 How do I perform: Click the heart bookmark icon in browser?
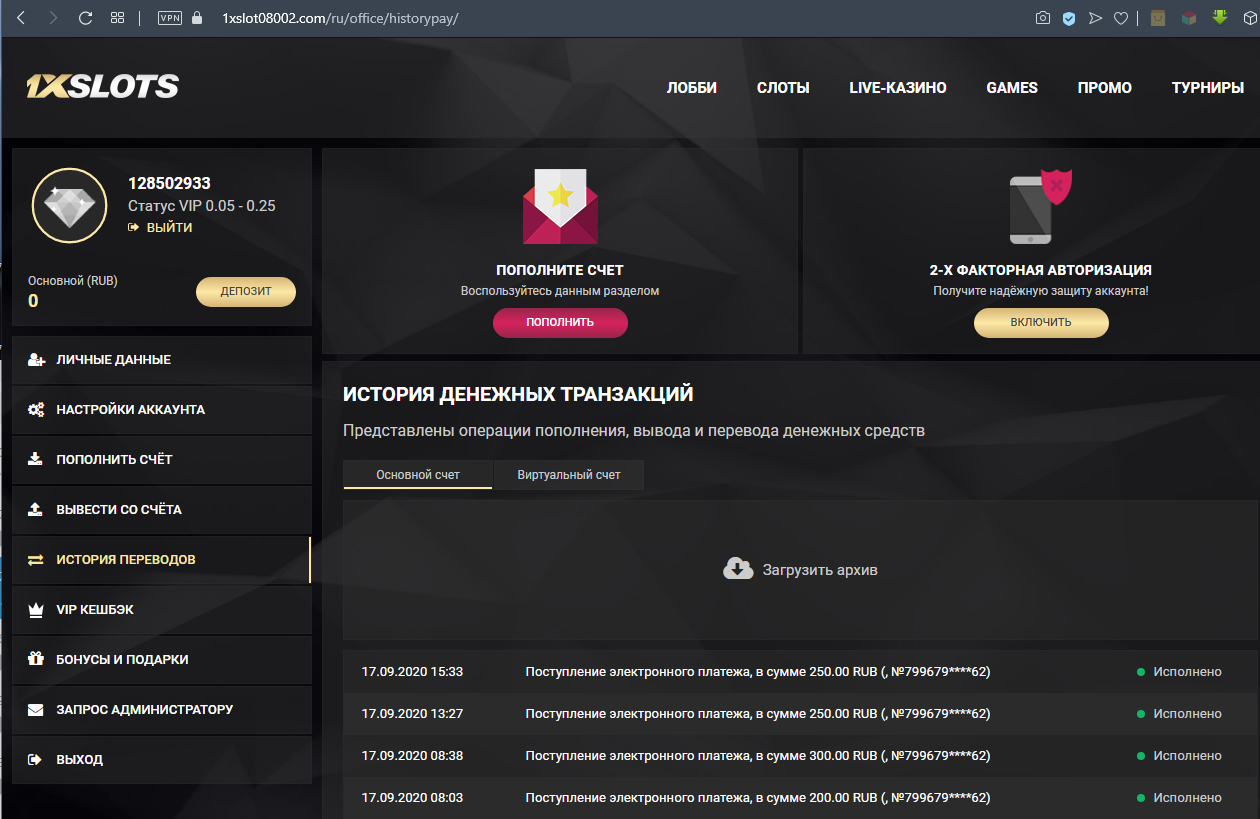point(1122,18)
